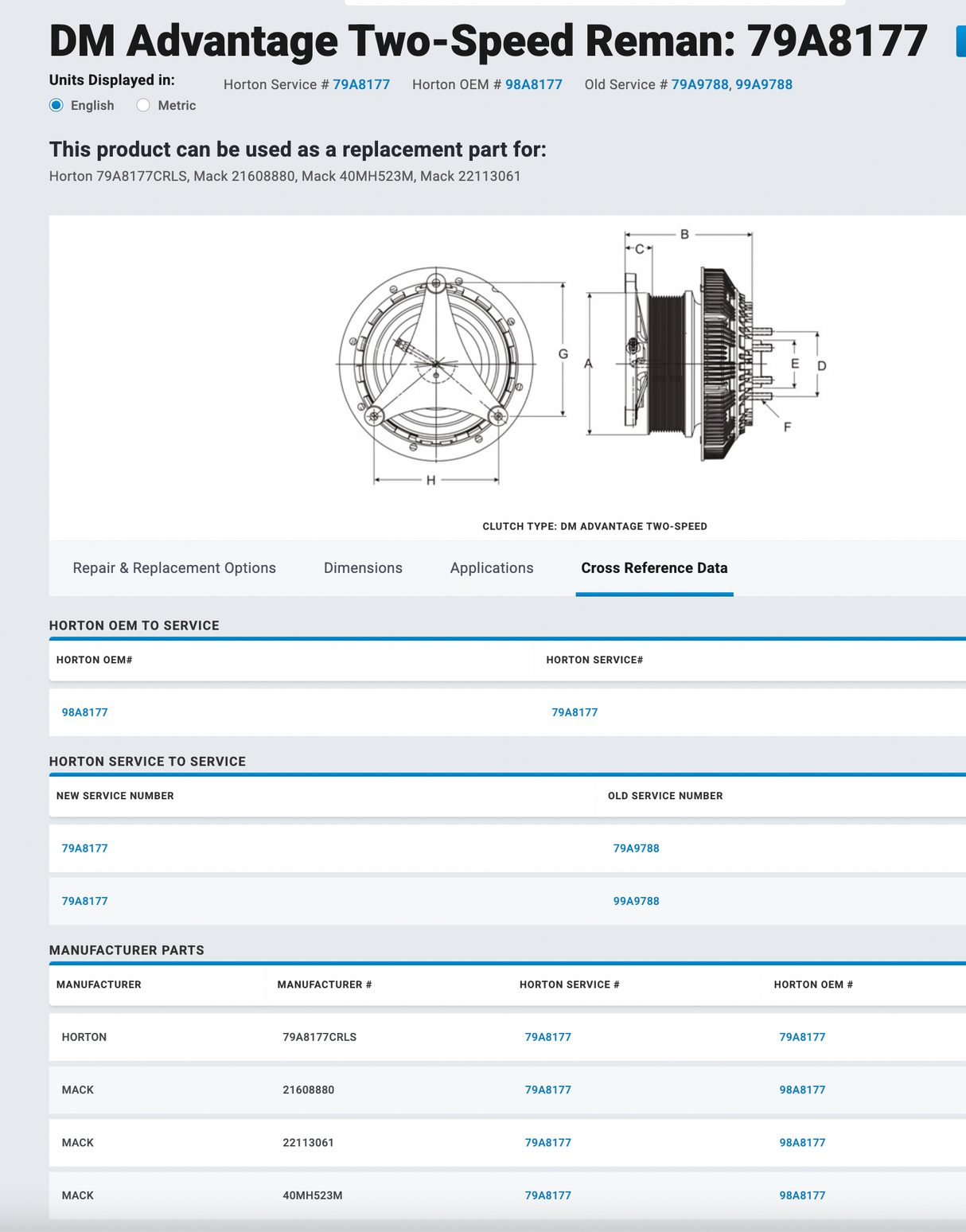966x1232 pixels.
Task: Open Old Service # 99A9788 header link
Action: [764, 84]
